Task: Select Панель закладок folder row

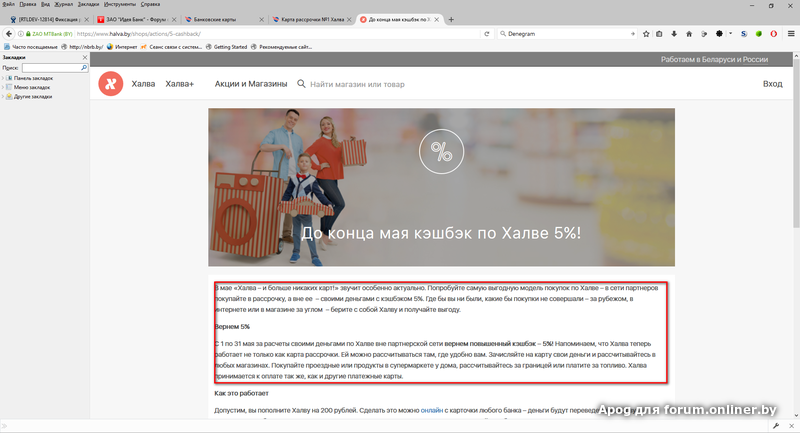Action: coord(30,78)
